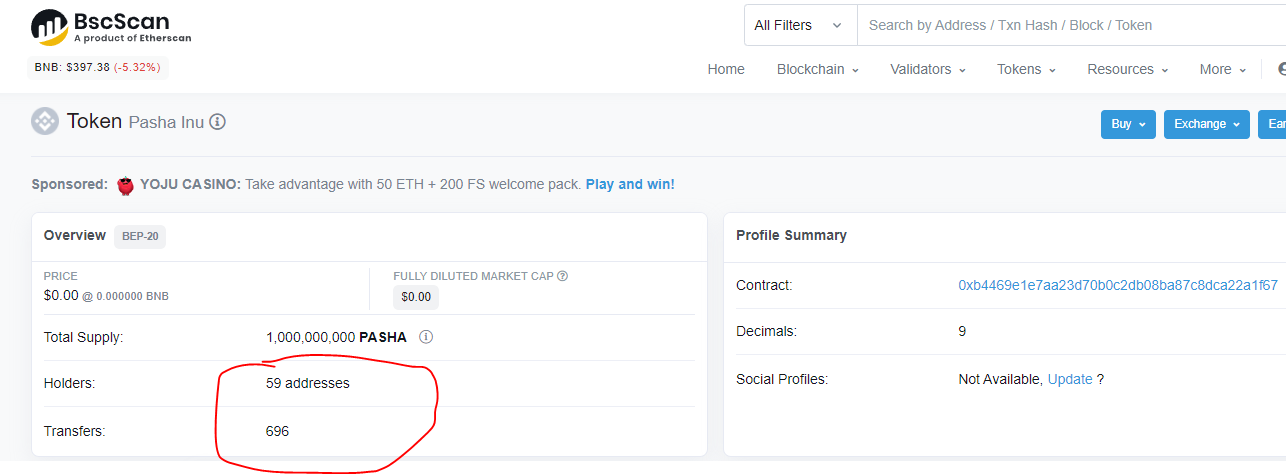Click the Total Supply info icon
This screenshot has height=474, width=1286.
426,337
